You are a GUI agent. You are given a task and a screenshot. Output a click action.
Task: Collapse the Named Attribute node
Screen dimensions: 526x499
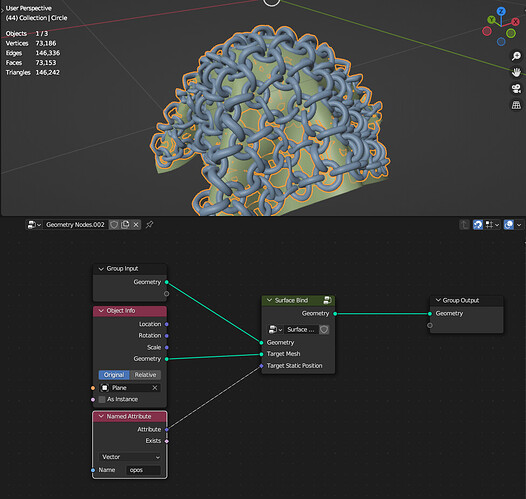tap(101, 417)
